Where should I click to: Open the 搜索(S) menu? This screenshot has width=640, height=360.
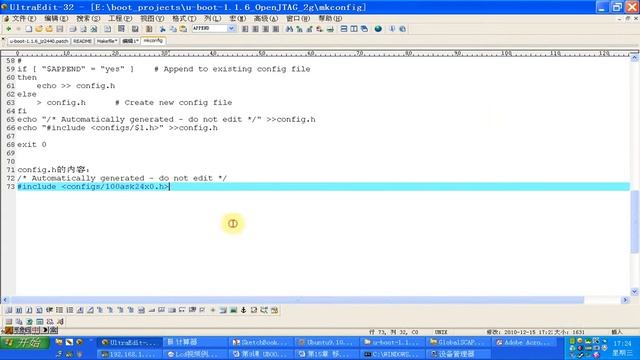tap(88, 18)
